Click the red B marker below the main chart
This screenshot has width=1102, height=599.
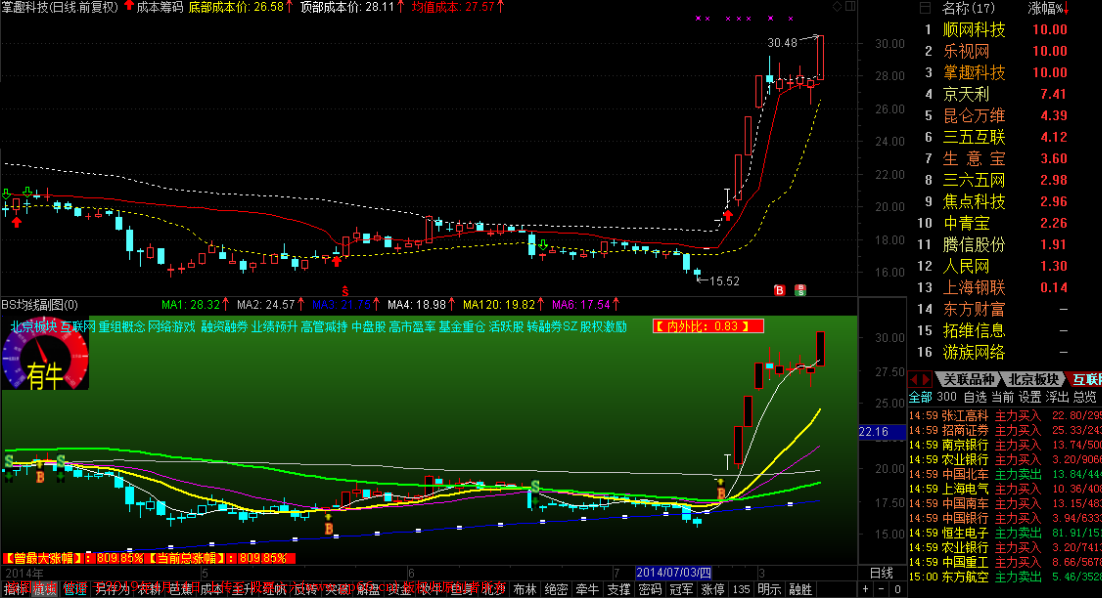pos(778,290)
